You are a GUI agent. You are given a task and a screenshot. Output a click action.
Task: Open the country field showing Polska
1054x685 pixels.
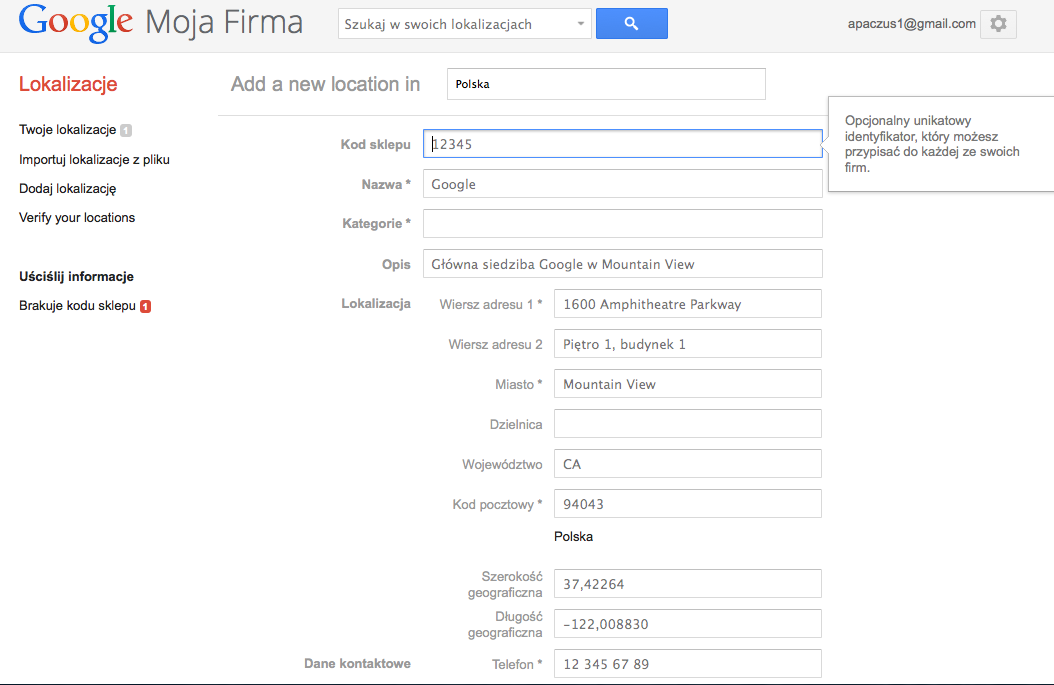click(606, 84)
